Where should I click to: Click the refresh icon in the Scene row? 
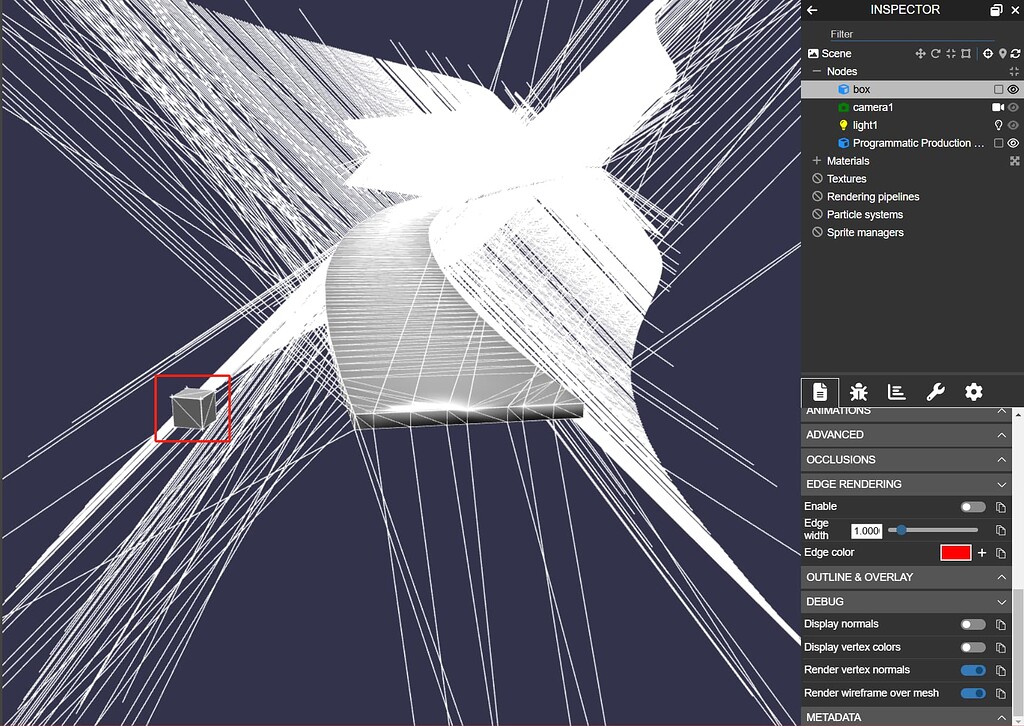click(1017, 54)
